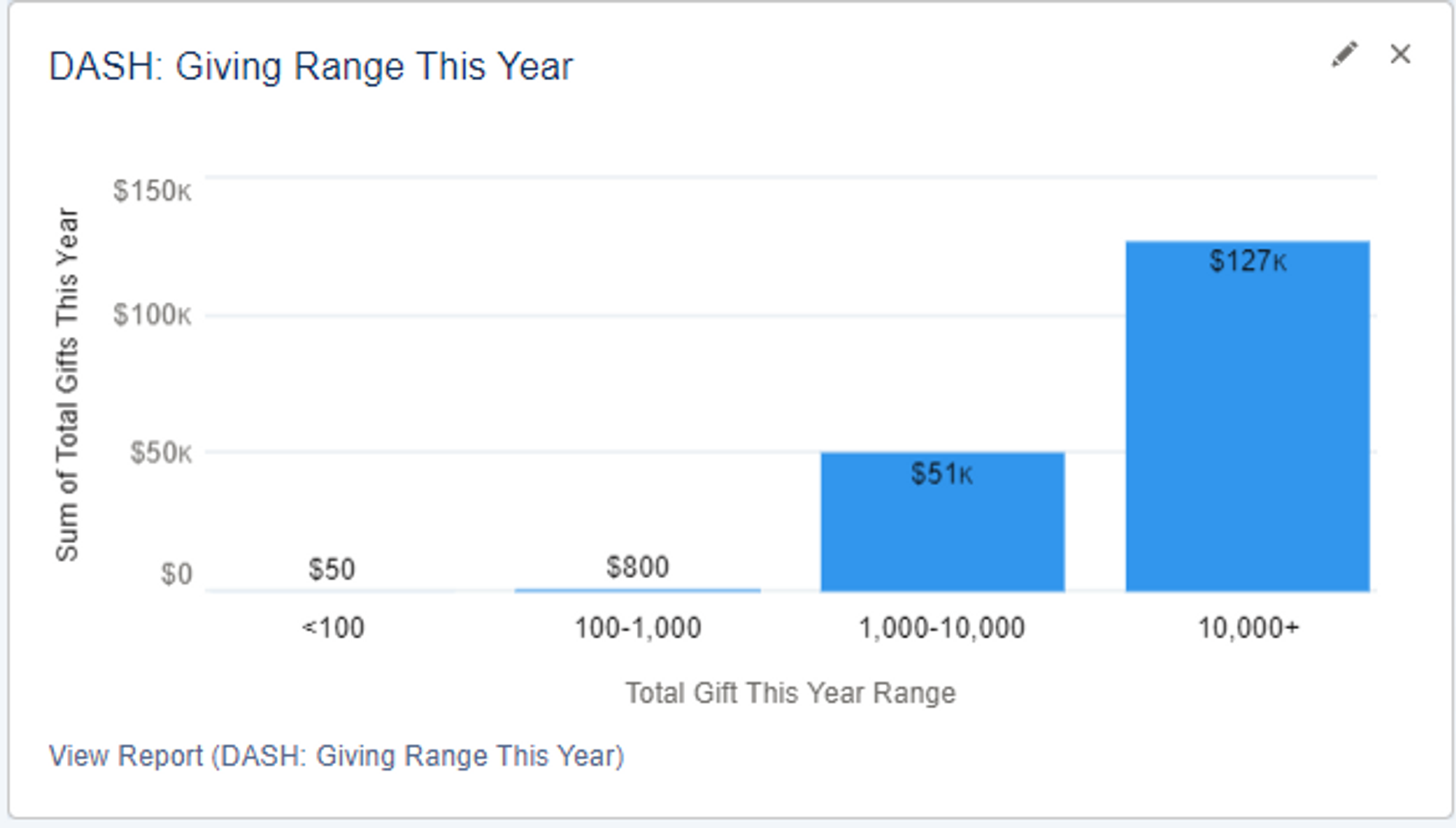Image resolution: width=1456 pixels, height=828 pixels.
Task: Click the $150K y-axis tick label
Action: point(152,192)
